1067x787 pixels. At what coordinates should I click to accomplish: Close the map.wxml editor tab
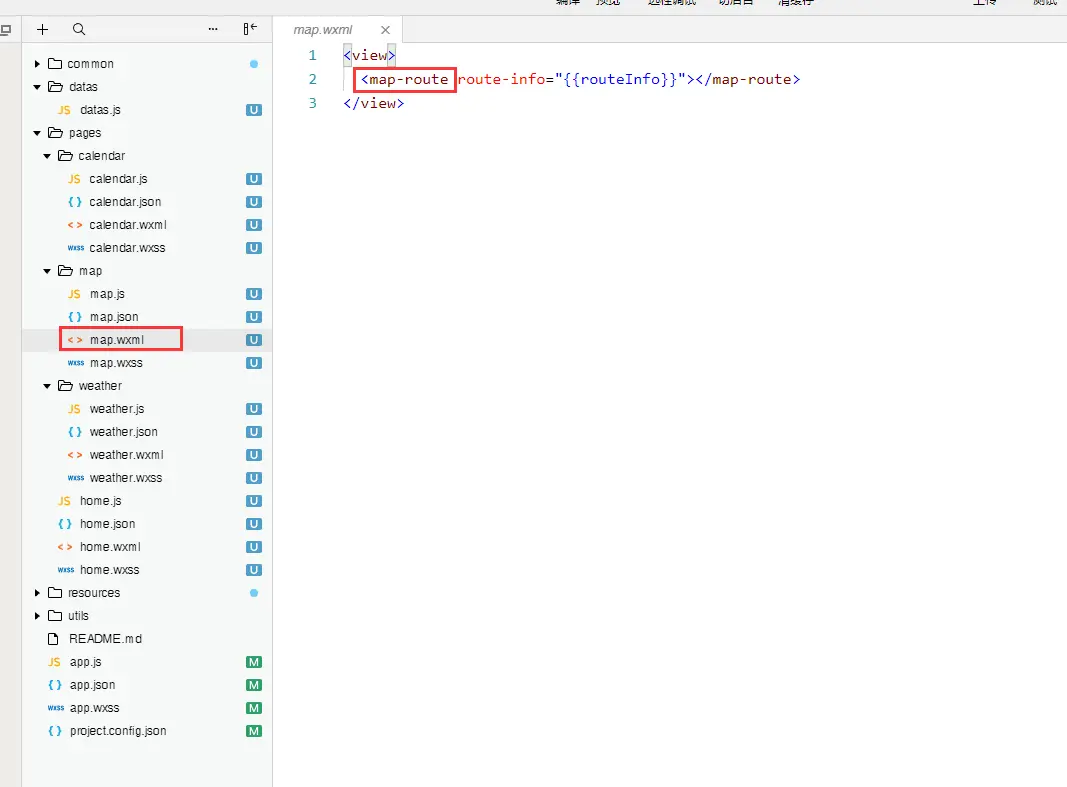click(x=385, y=30)
